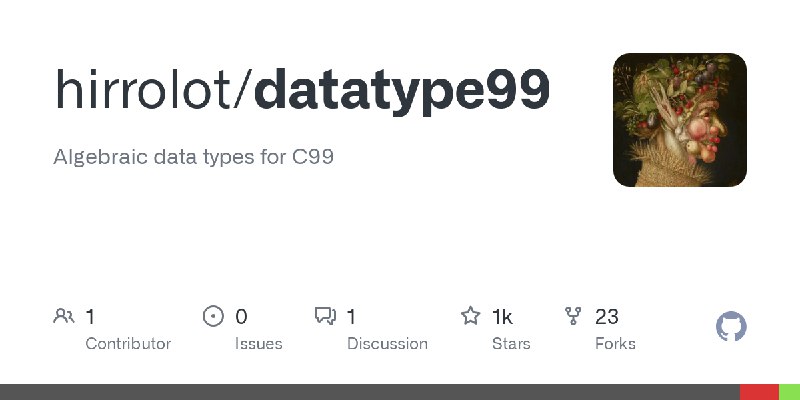Click the Issues circle-dot icon
The image size is (800, 400).
pos(213,316)
